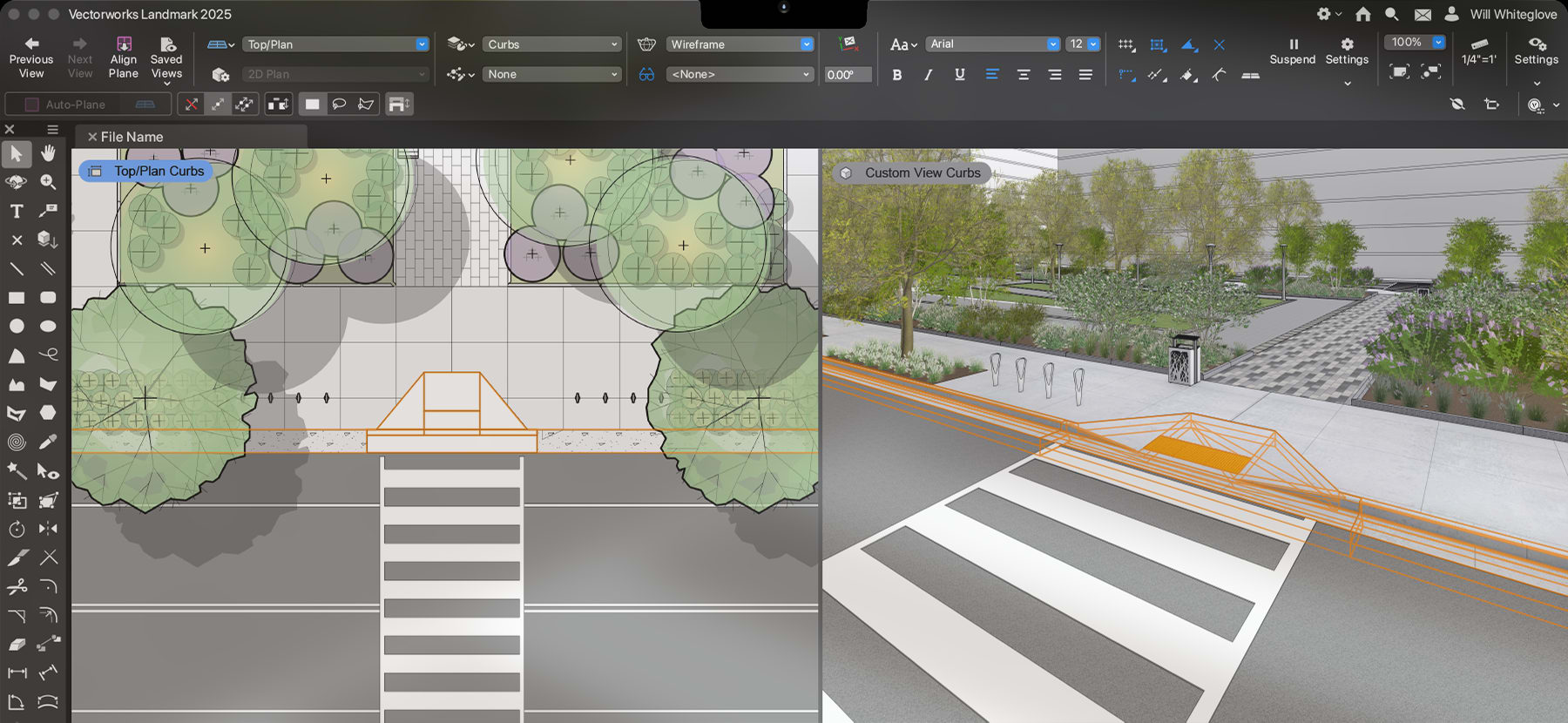The width and height of the screenshot is (1568, 723).
Task: Choose the Rounded Rectangle tool
Action: pos(48,298)
